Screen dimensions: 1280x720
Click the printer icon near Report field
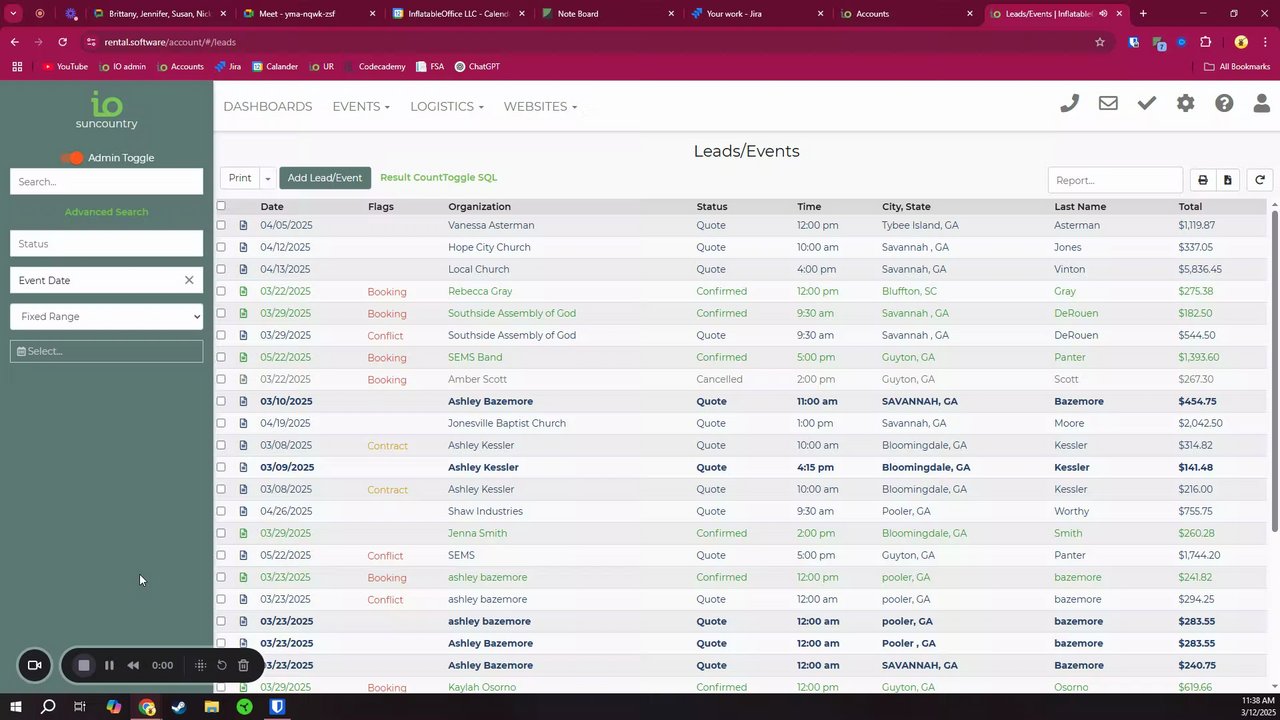pyautogui.click(x=1203, y=180)
